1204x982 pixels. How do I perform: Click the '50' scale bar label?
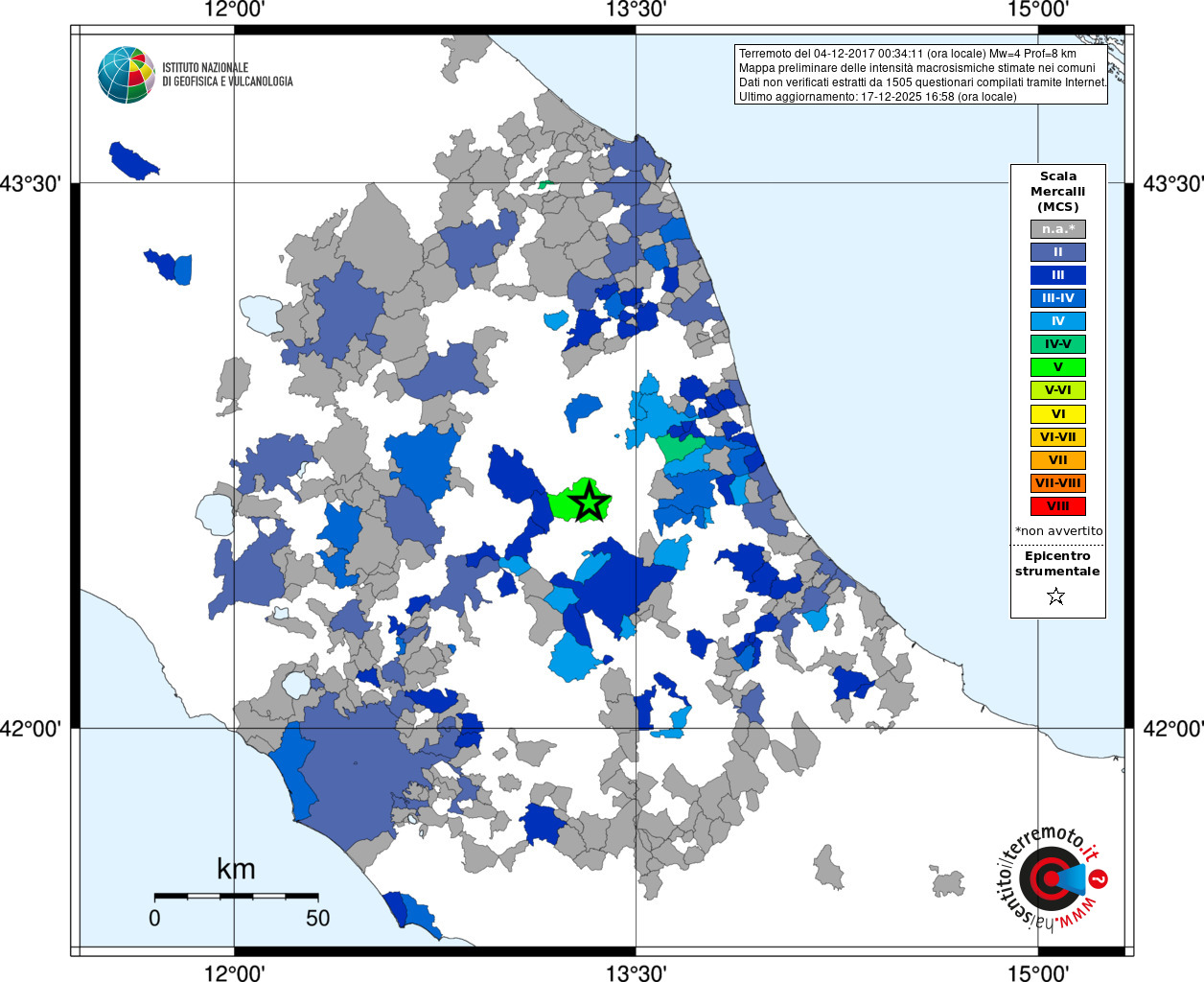tap(318, 918)
